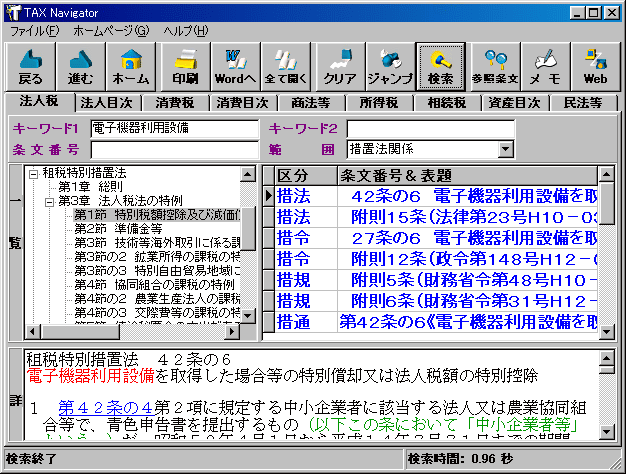Collapse the 第3章 法人税法の特例 node
This screenshot has width=626, height=474.
pos(50,202)
